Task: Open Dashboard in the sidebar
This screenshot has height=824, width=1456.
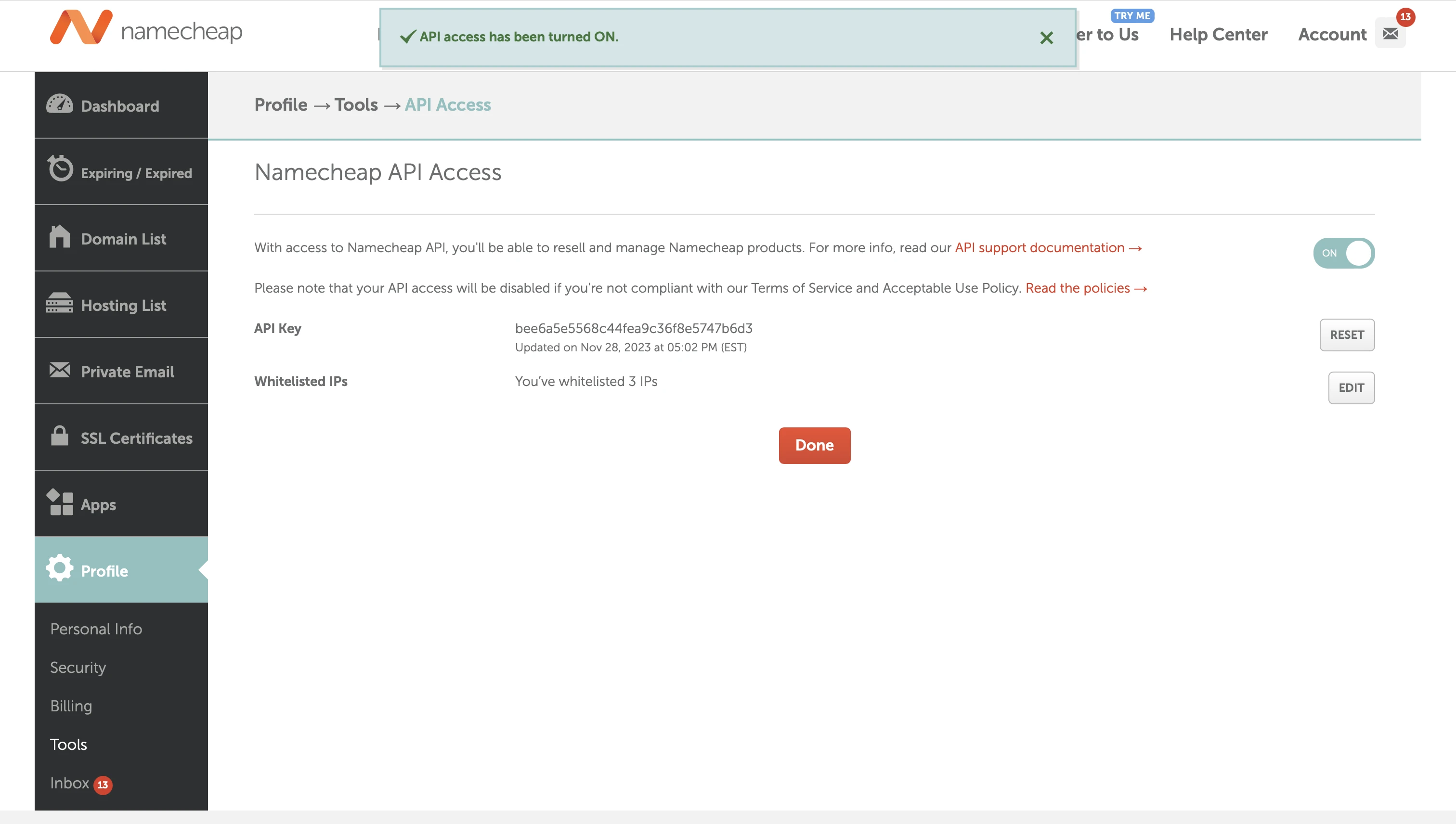Action: click(x=121, y=105)
